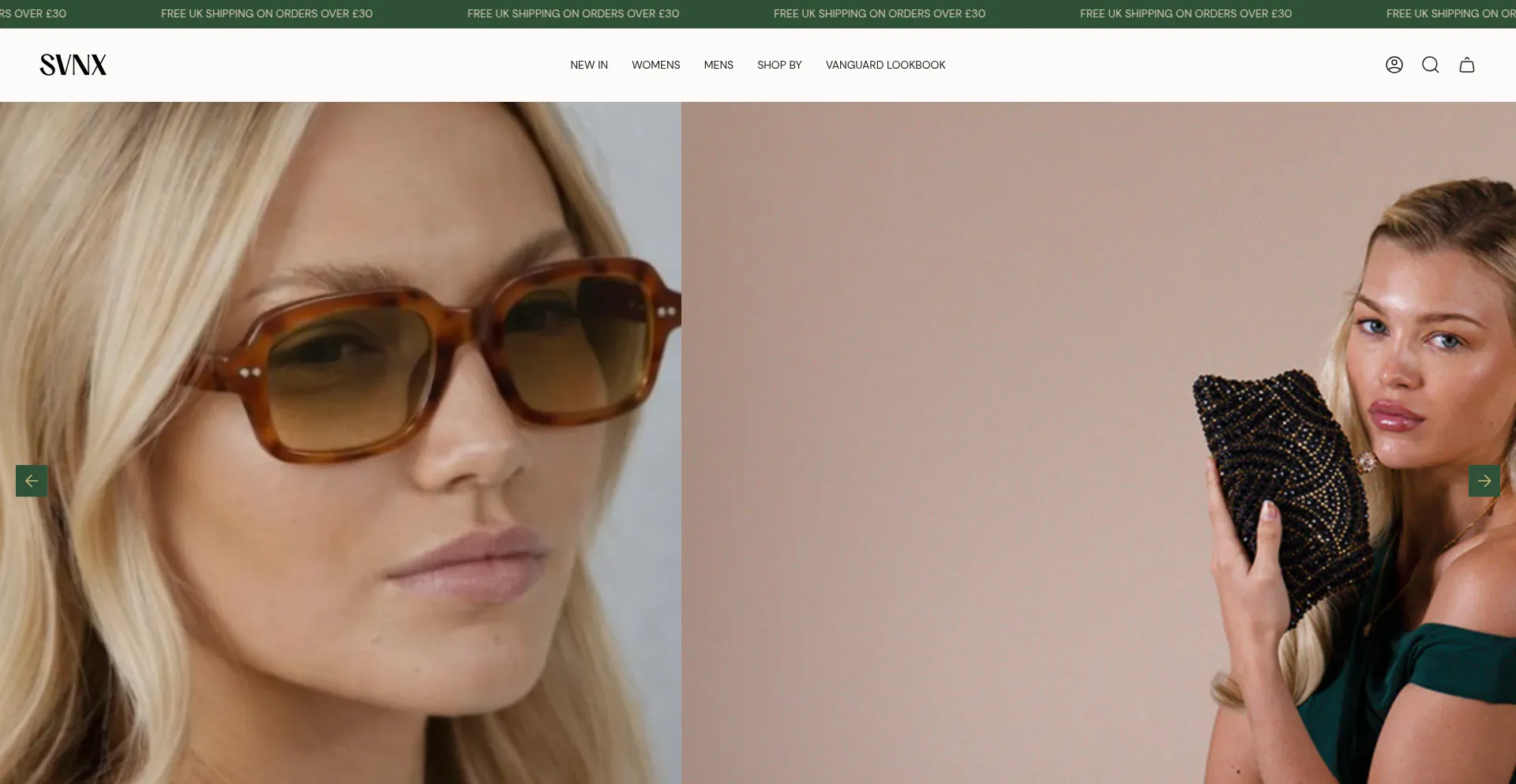Advance to next slide with right arrow

pyautogui.click(x=1484, y=481)
